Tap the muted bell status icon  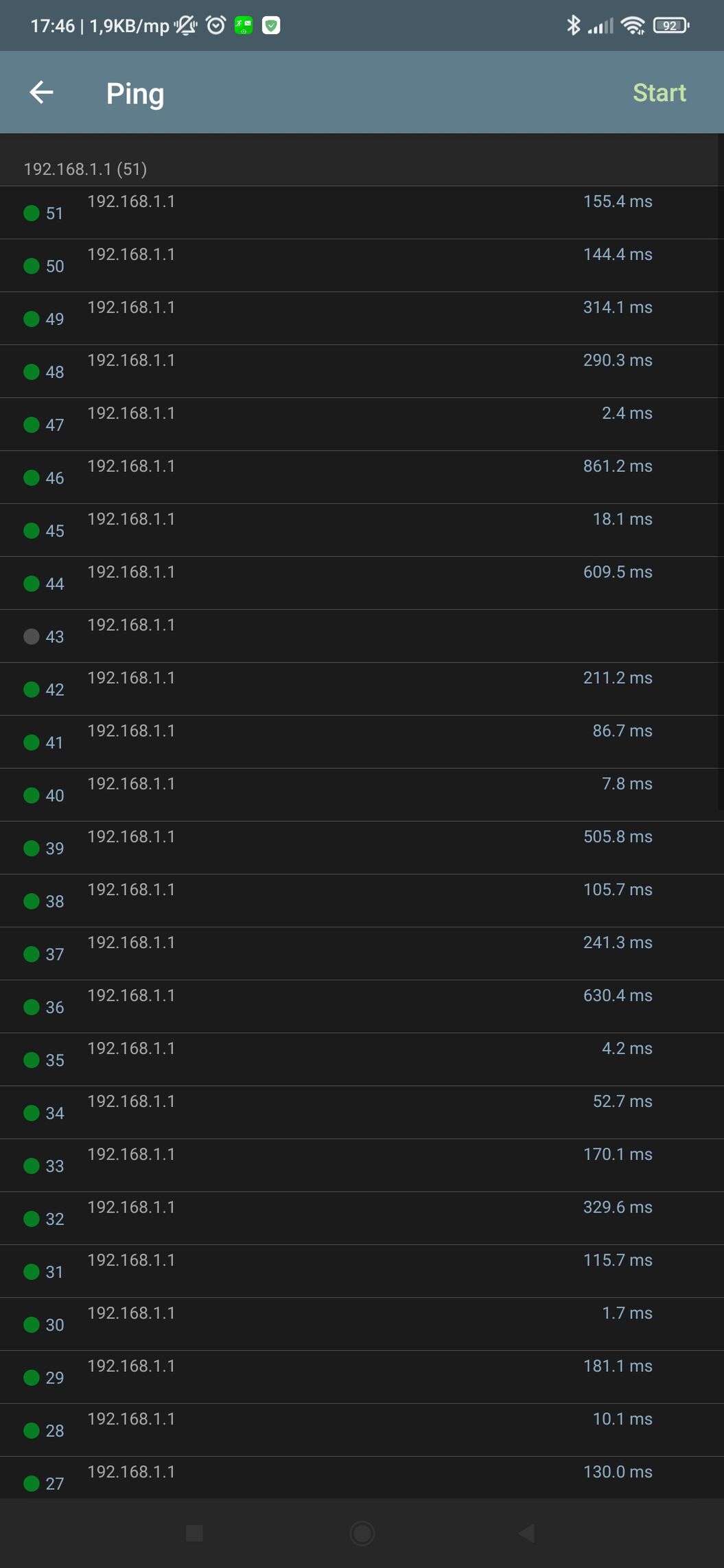click(x=185, y=25)
